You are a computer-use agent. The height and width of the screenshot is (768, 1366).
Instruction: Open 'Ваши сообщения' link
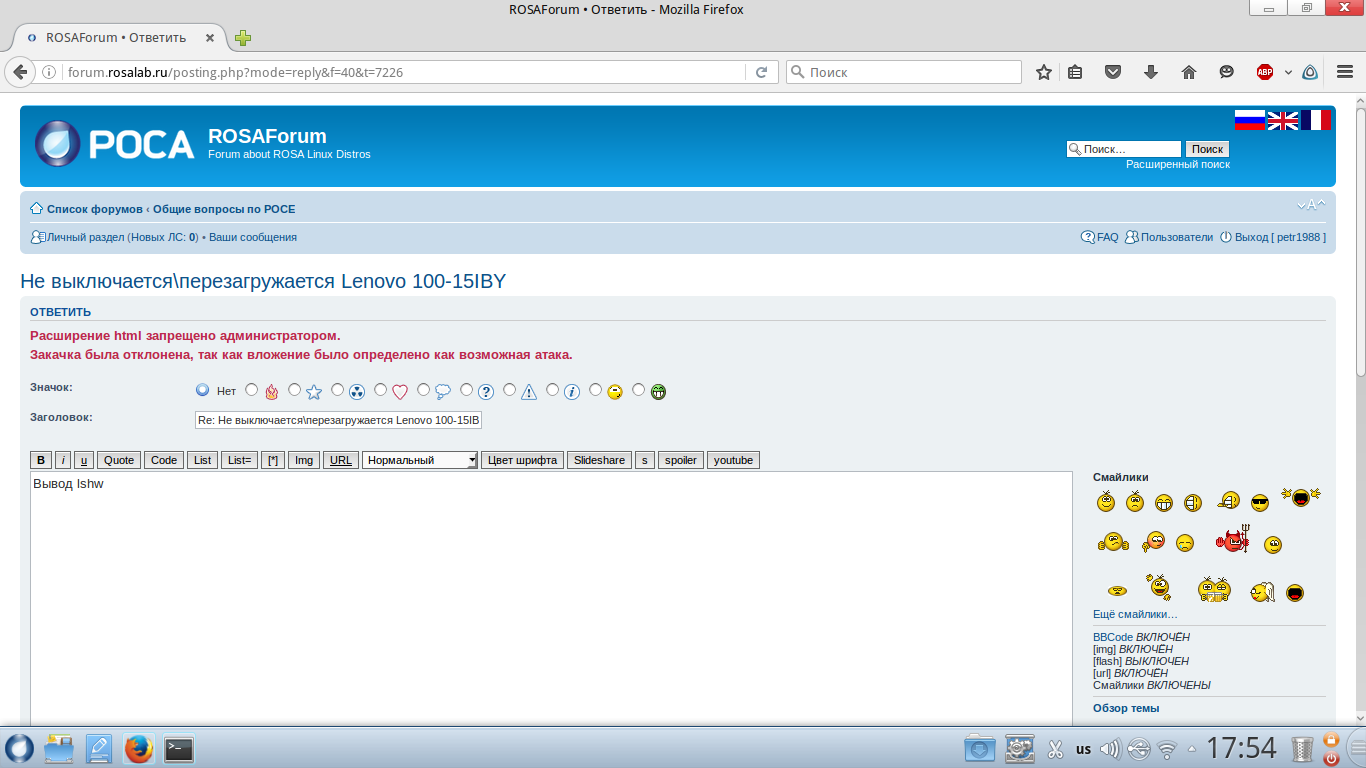coord(253,237)
